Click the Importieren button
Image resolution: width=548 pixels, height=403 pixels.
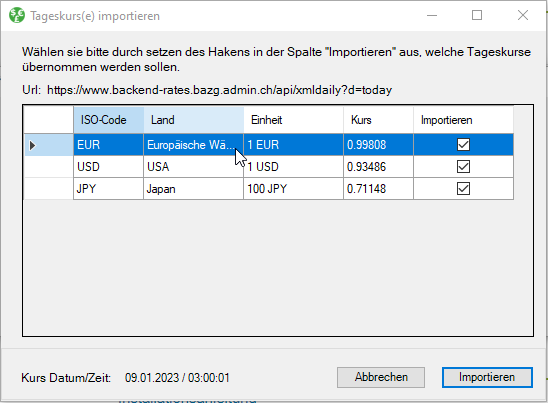(487, 377)
